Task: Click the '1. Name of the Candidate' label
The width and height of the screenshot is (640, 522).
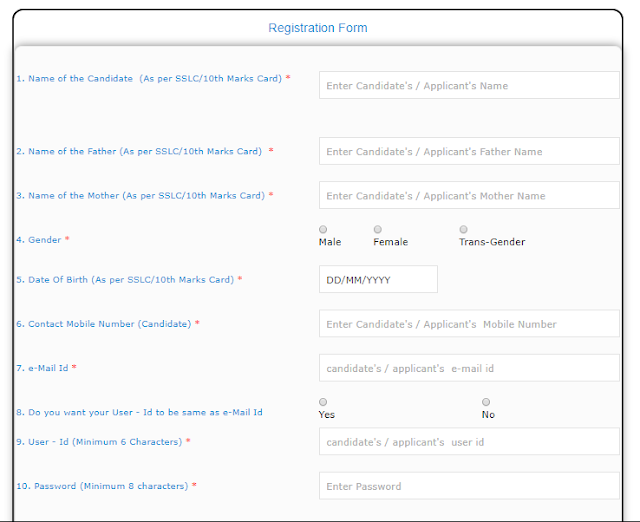Action: coord(153,78)
